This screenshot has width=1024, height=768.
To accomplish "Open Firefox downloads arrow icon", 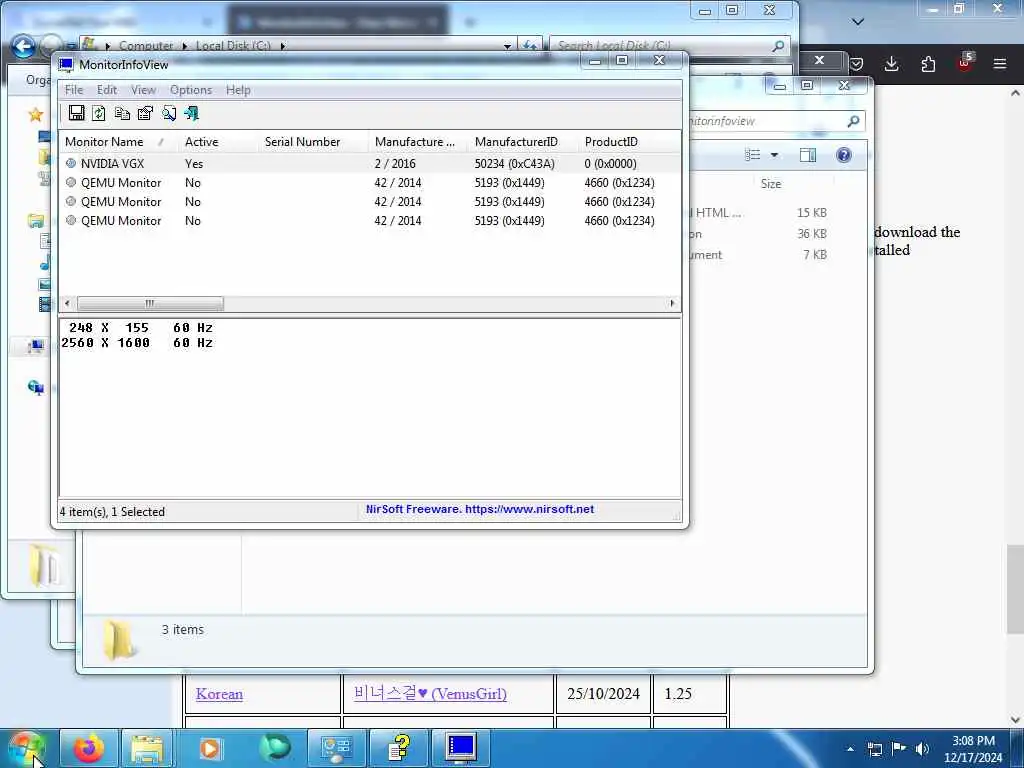I will [x=891, y=64].
